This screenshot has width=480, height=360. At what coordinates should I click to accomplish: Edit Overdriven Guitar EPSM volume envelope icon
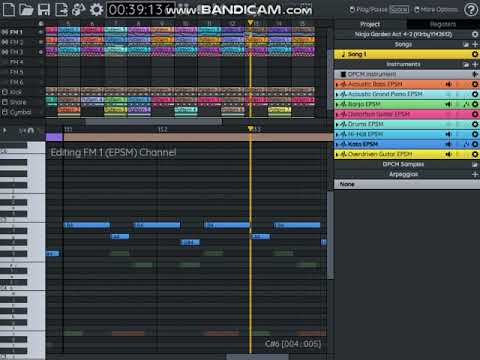(449, 154)
